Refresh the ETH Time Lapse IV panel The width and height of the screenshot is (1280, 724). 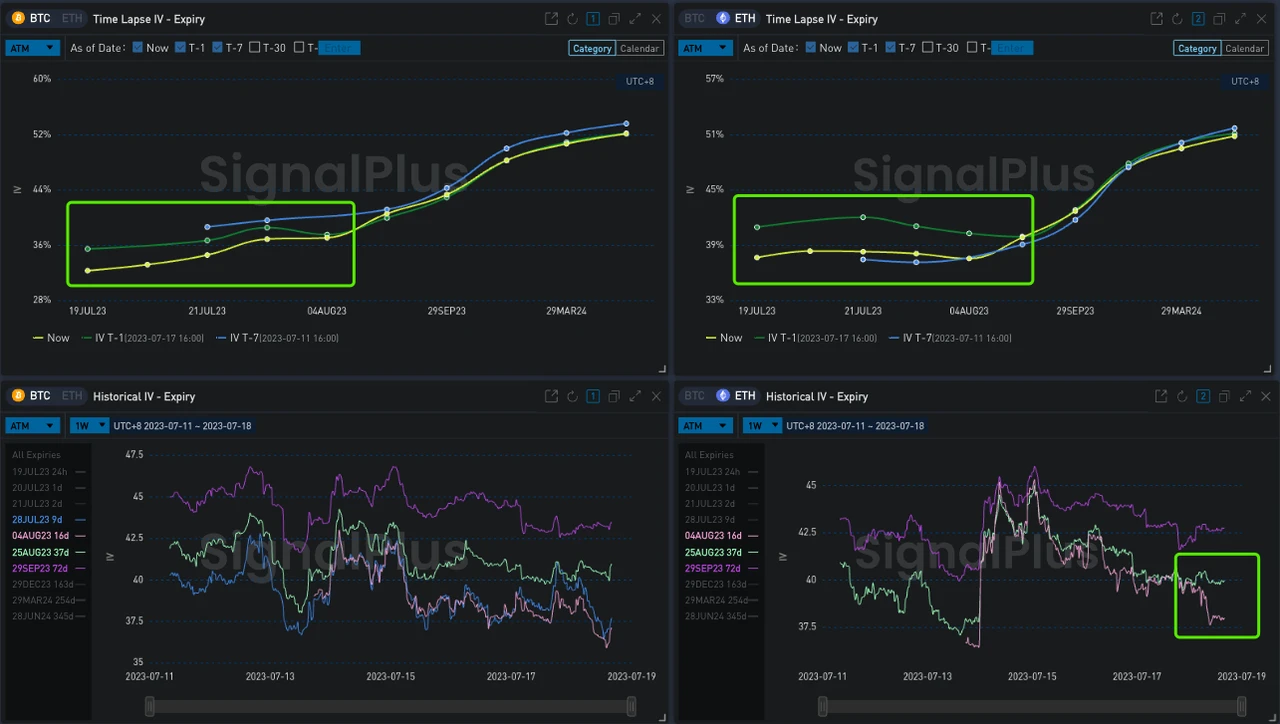tap(1177, 19)
